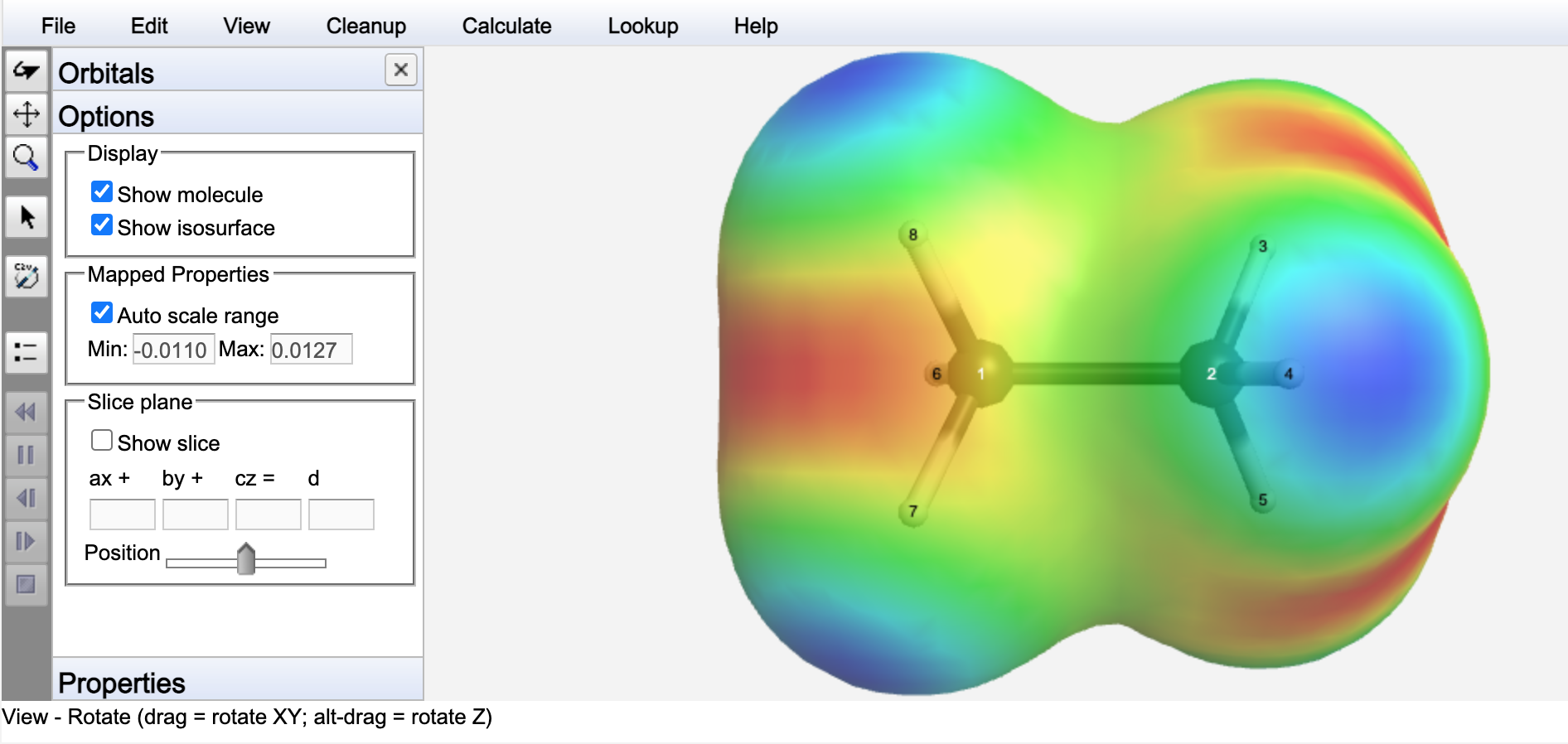Open the Cleanup menu
This screenshot has width=1568, height=744.
(x=365, y=26)
